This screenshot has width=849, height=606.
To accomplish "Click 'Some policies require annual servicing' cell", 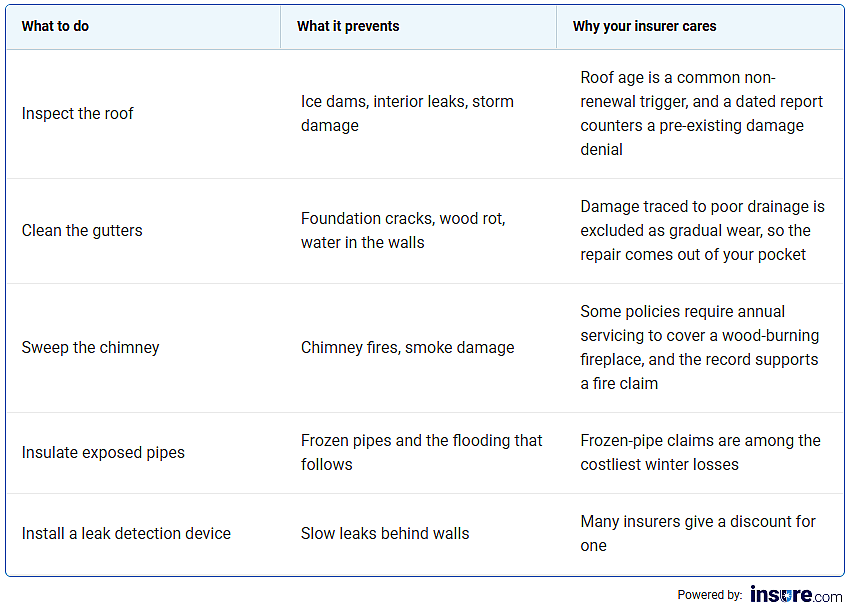I will [700, 348].
